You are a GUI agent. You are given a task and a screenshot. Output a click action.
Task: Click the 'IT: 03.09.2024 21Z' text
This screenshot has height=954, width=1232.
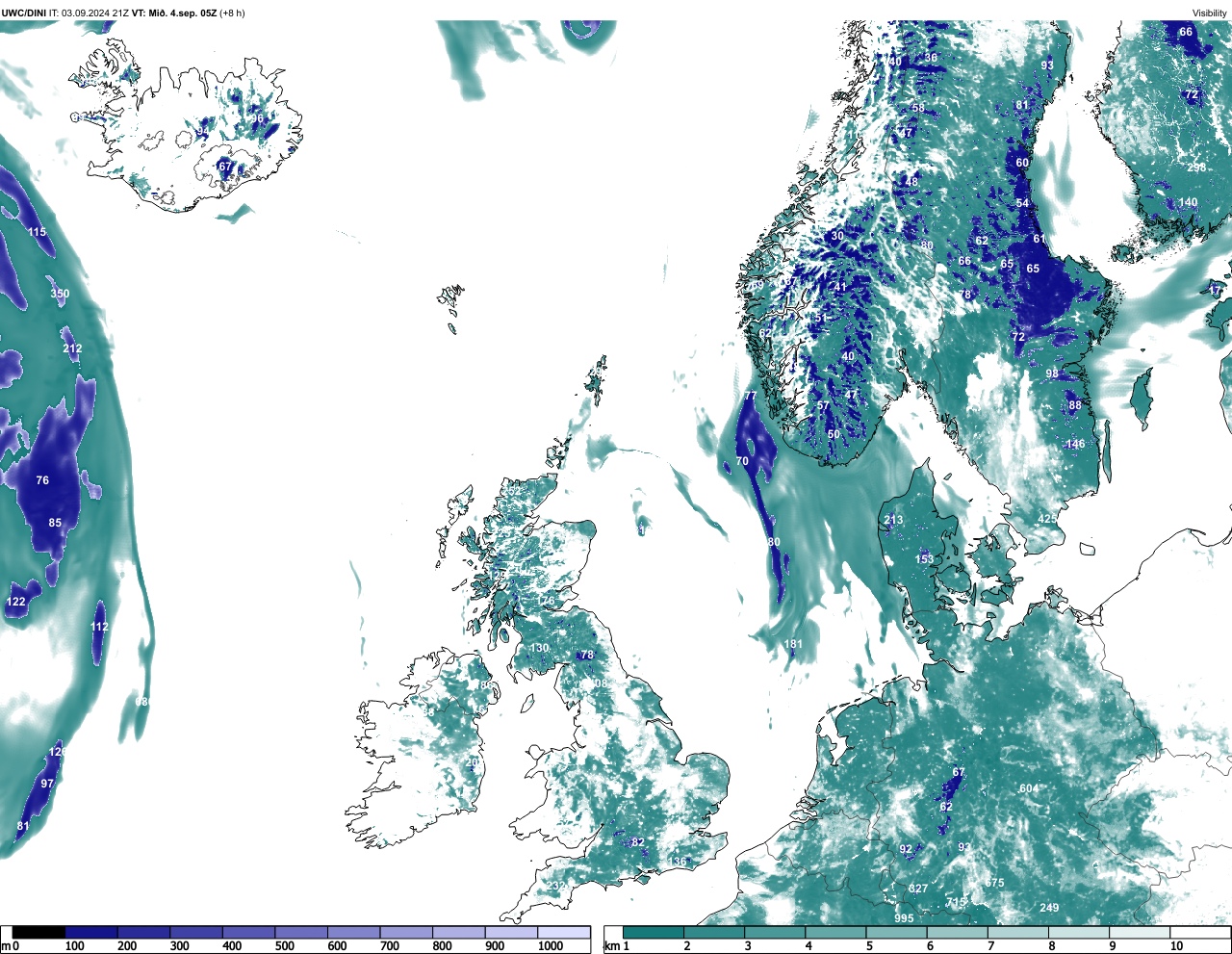[x=89, y=13]
